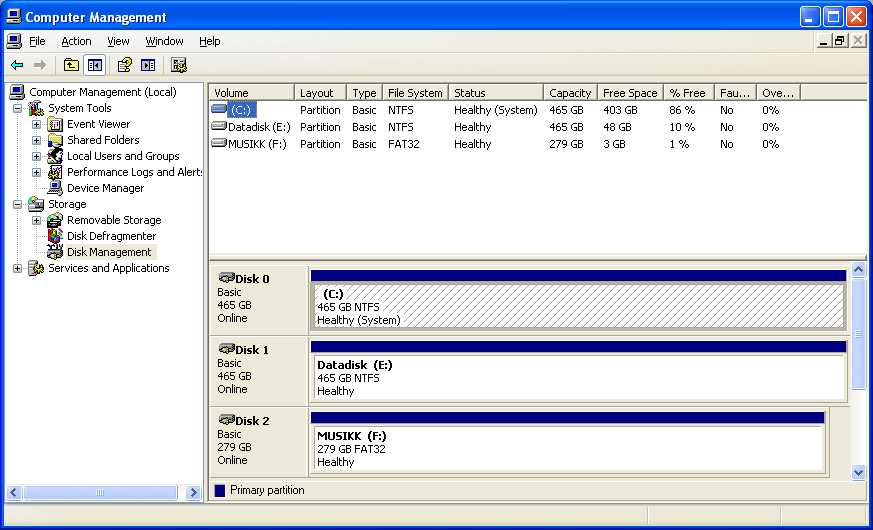
Task: Open the Window menu
Action: tap(164, 41)
